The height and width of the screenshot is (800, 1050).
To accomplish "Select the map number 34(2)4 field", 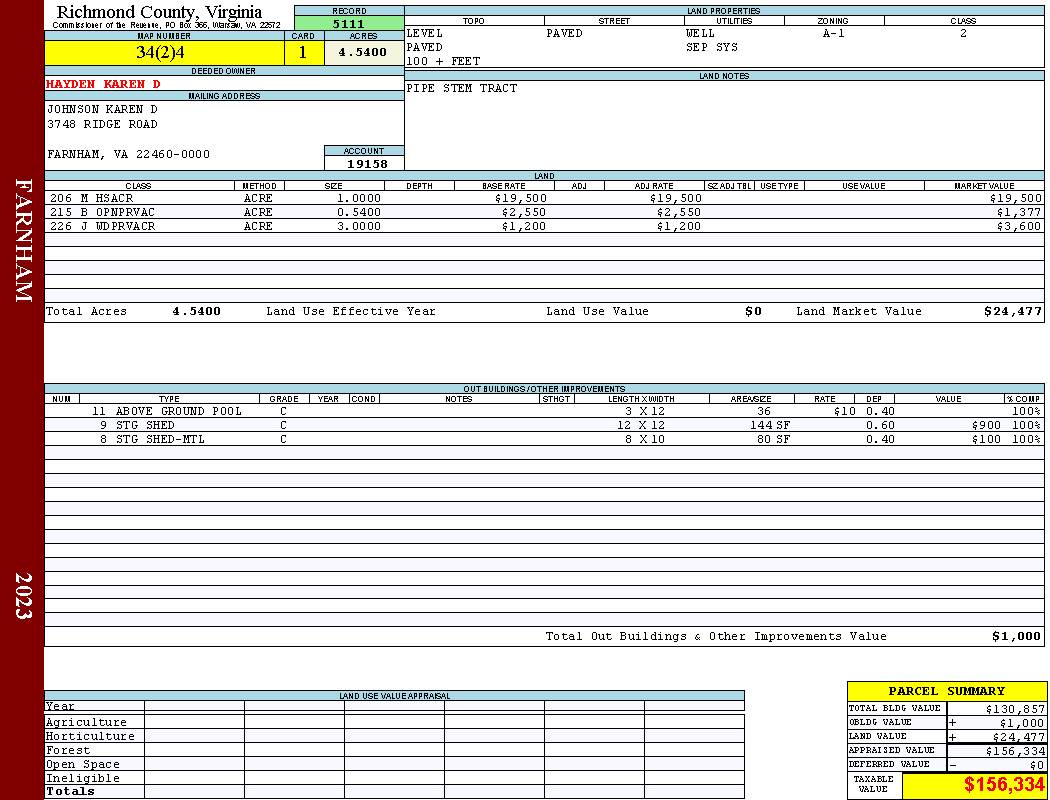I will (164, 52).
